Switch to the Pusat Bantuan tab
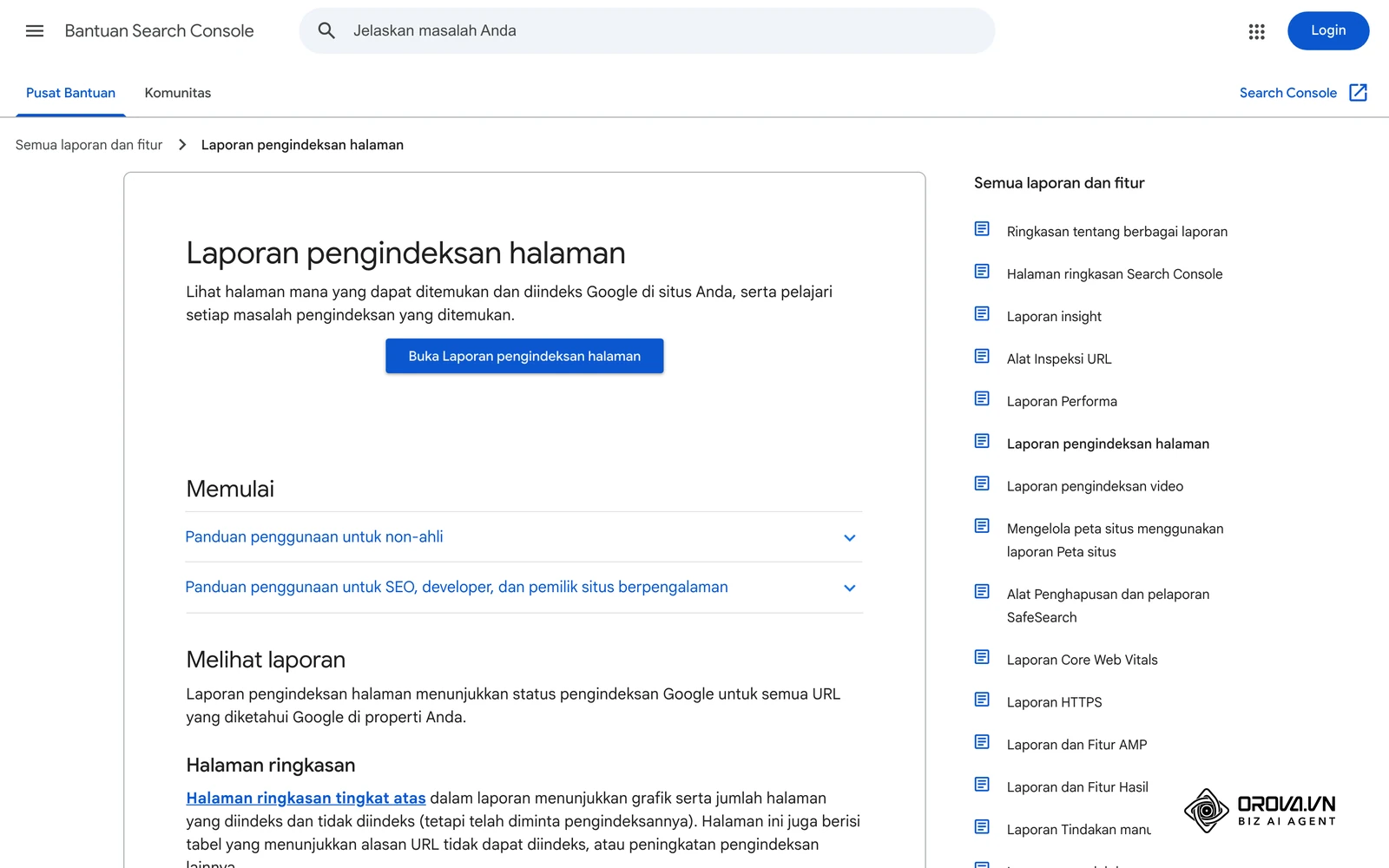This screenshot has width=1389, height=868. coord(71,93)
